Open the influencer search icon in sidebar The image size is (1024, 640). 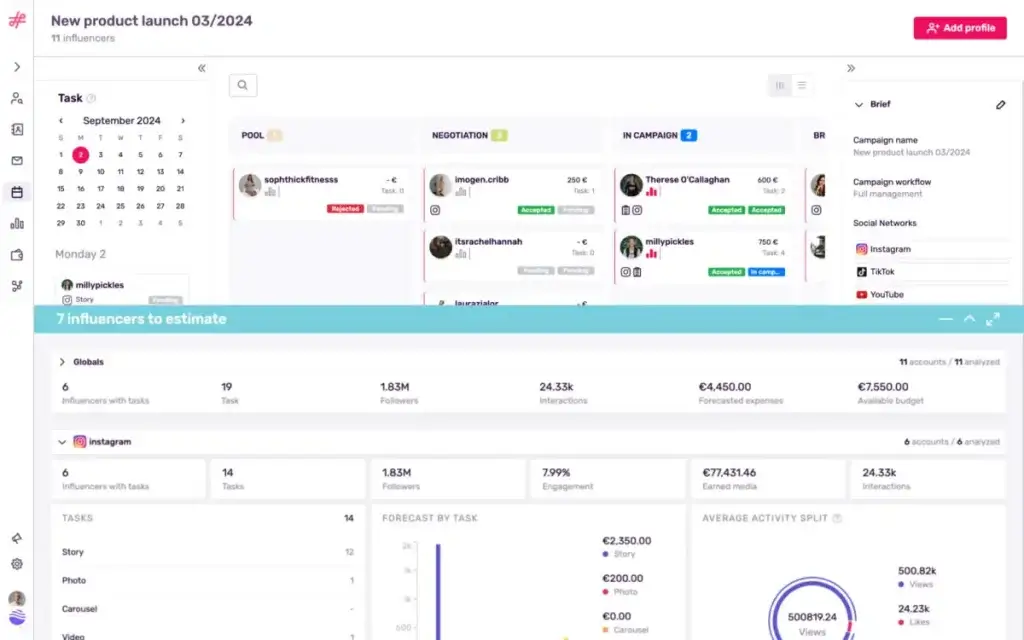pyautogui.click(x=16, y=98)
